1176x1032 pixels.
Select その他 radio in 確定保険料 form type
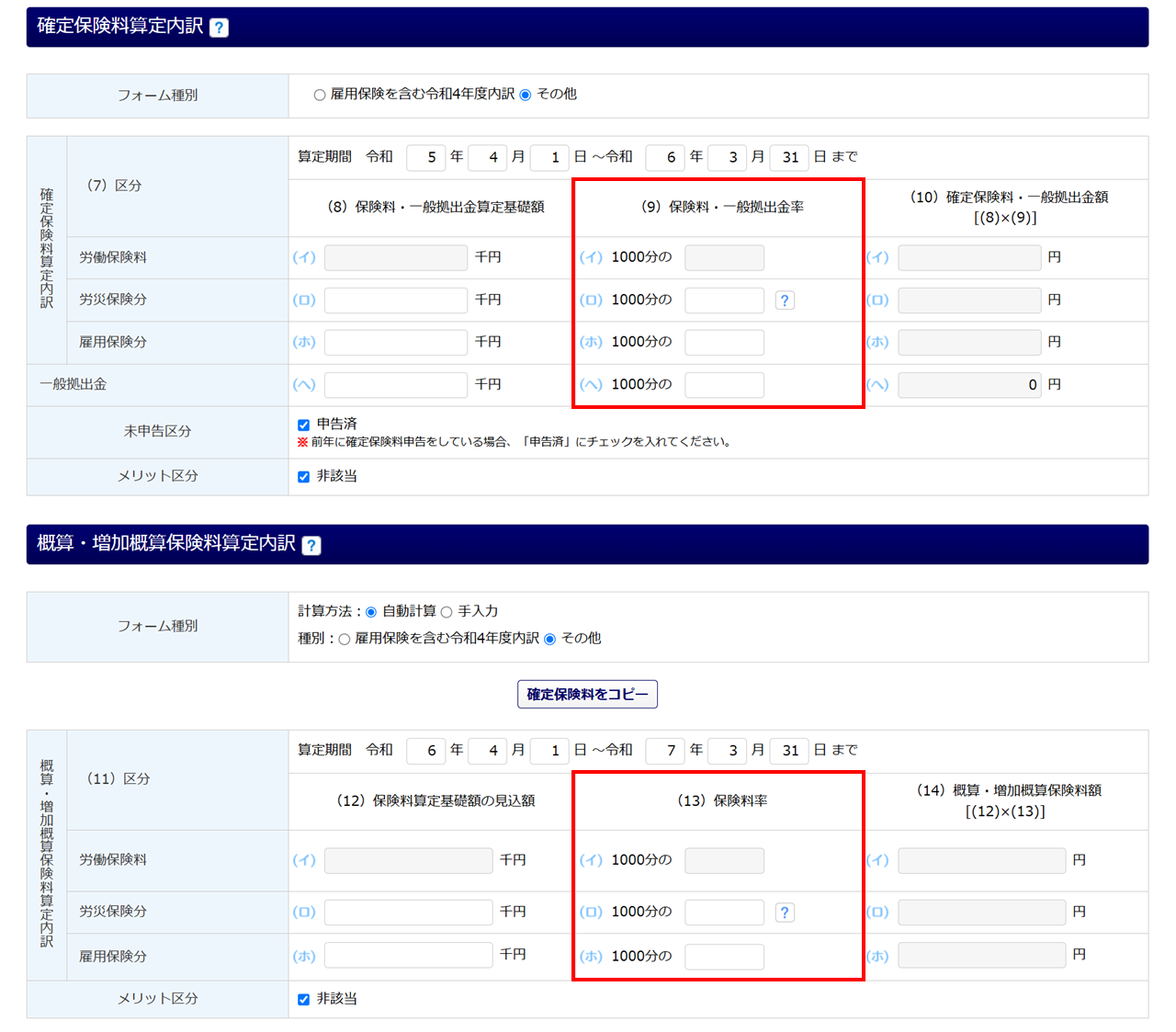click(x=526, y=95)
